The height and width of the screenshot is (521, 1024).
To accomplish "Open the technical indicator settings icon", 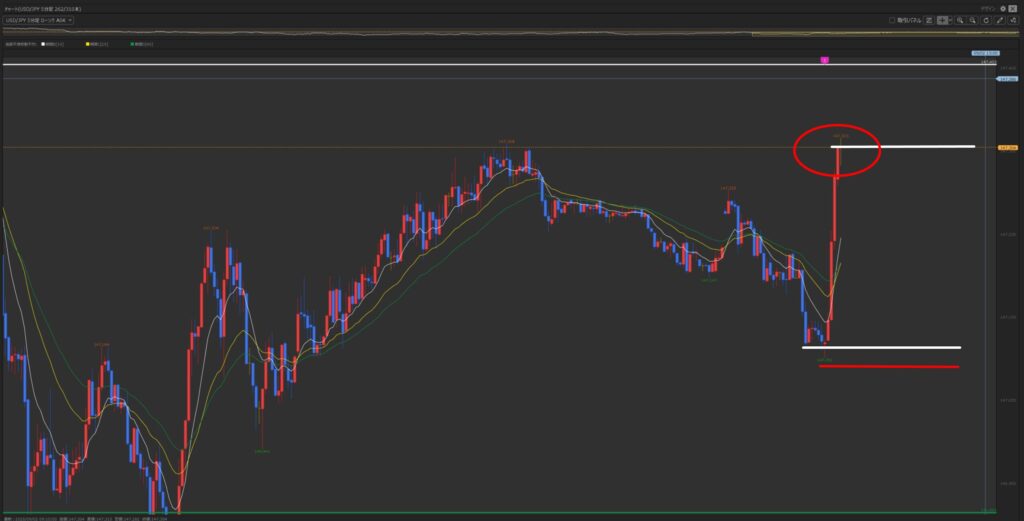I will (x=1013, y=20).
